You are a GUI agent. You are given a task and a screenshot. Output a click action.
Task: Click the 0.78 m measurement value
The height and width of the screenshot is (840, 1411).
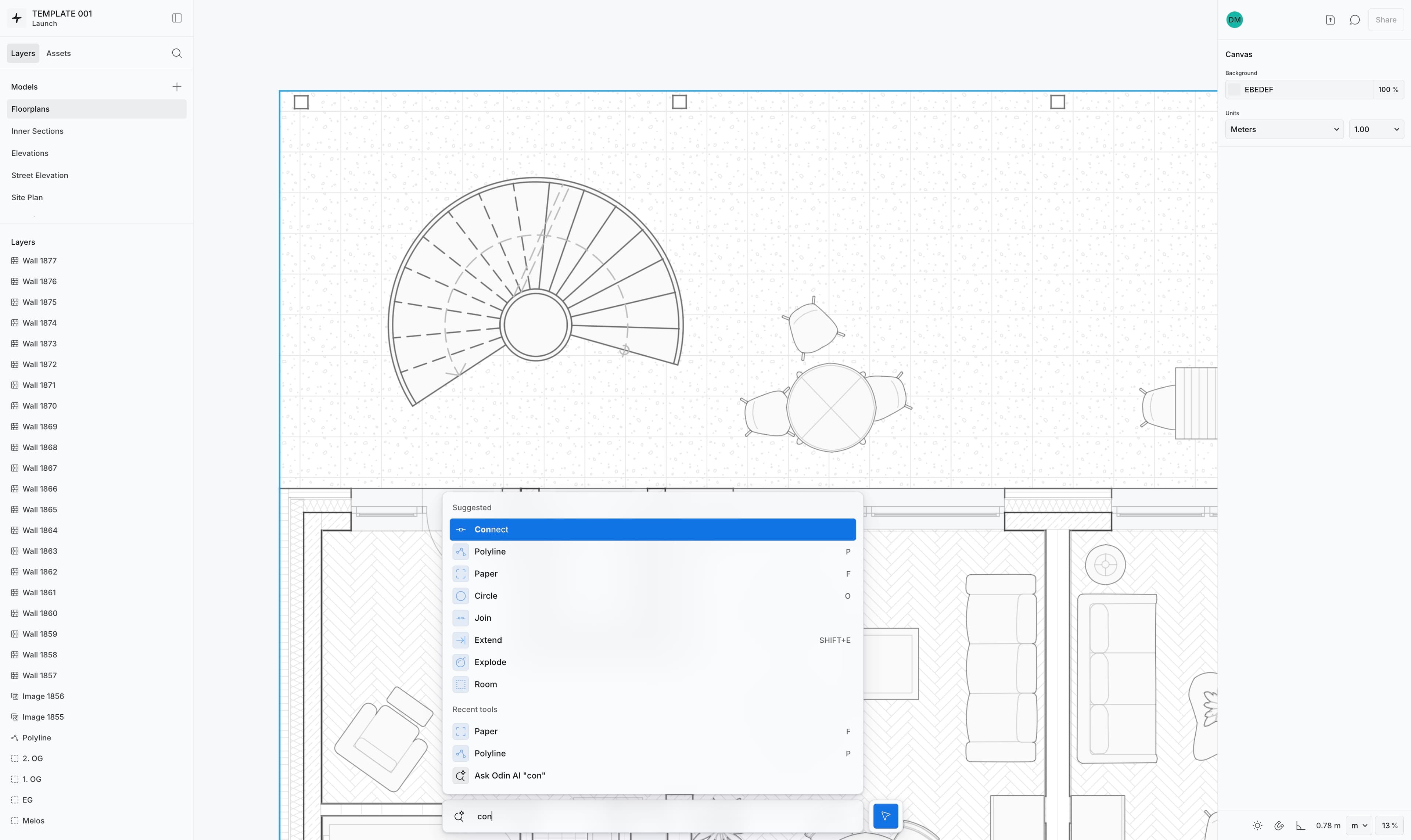[1328, 825]
